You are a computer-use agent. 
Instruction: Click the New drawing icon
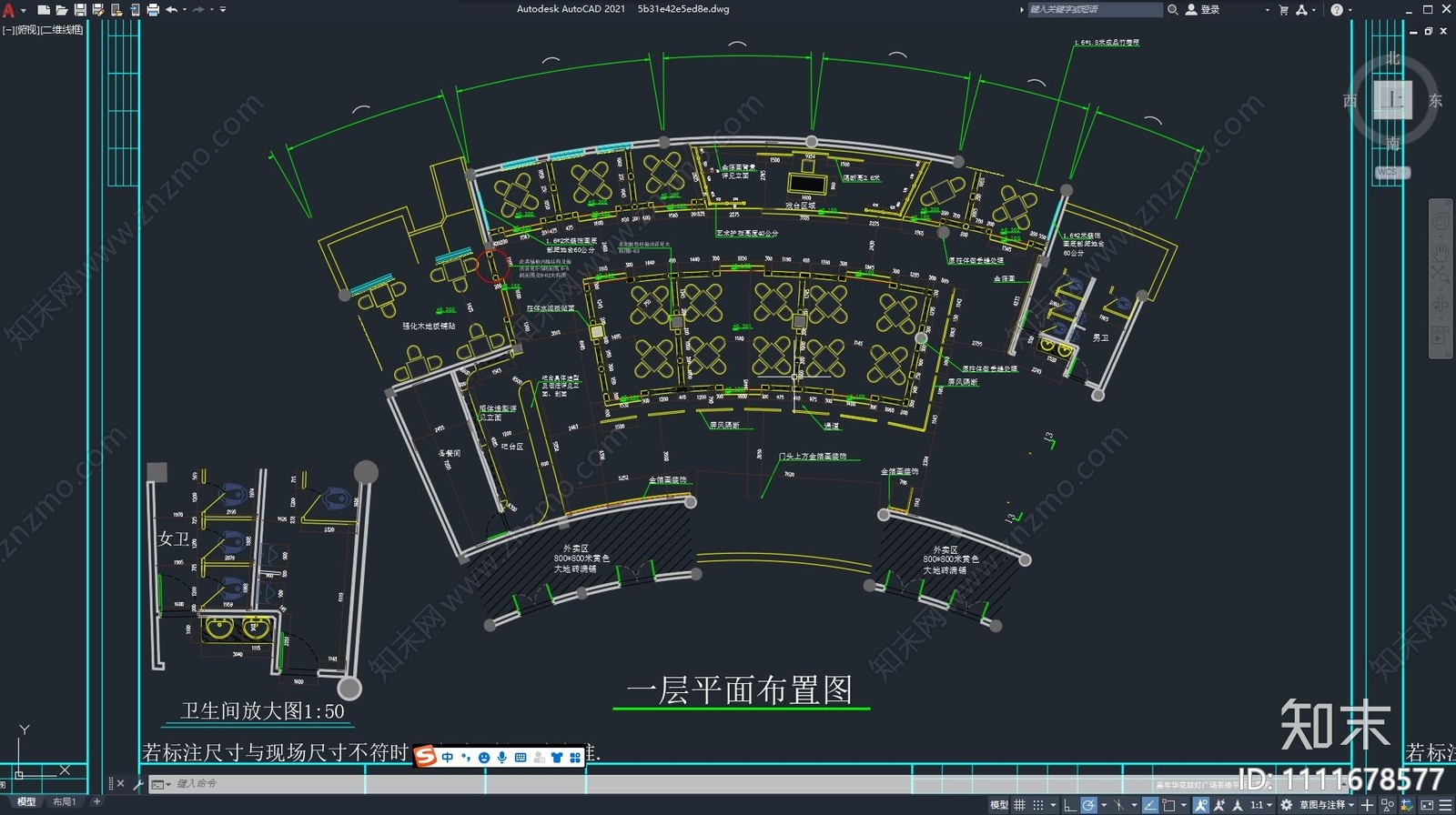44,10
